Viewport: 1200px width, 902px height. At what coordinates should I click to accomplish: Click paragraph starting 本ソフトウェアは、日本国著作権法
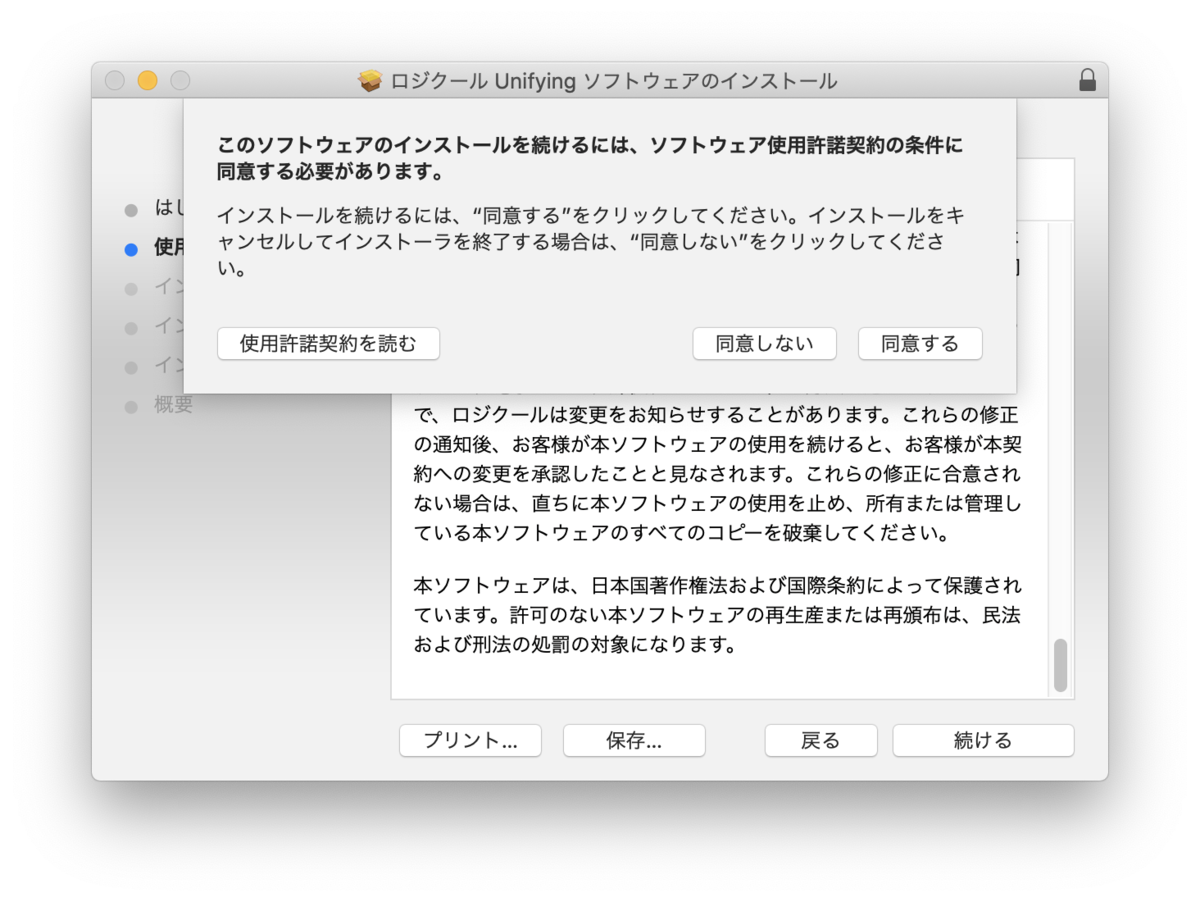click(x=718, y=615)
